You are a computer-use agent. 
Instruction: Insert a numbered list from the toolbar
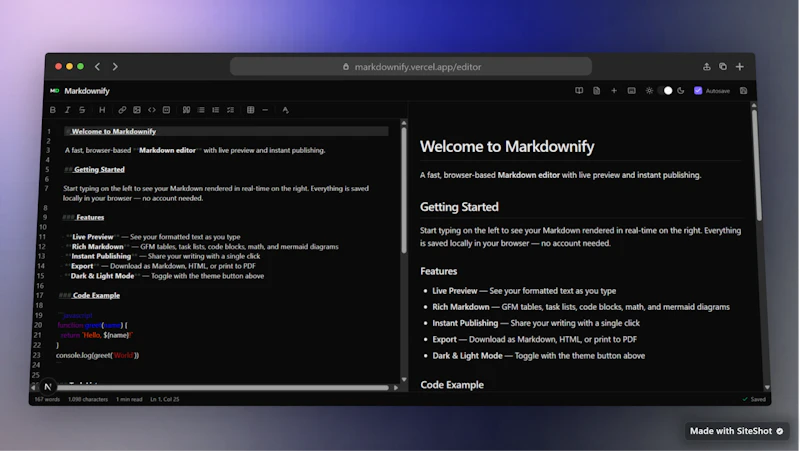216,110
